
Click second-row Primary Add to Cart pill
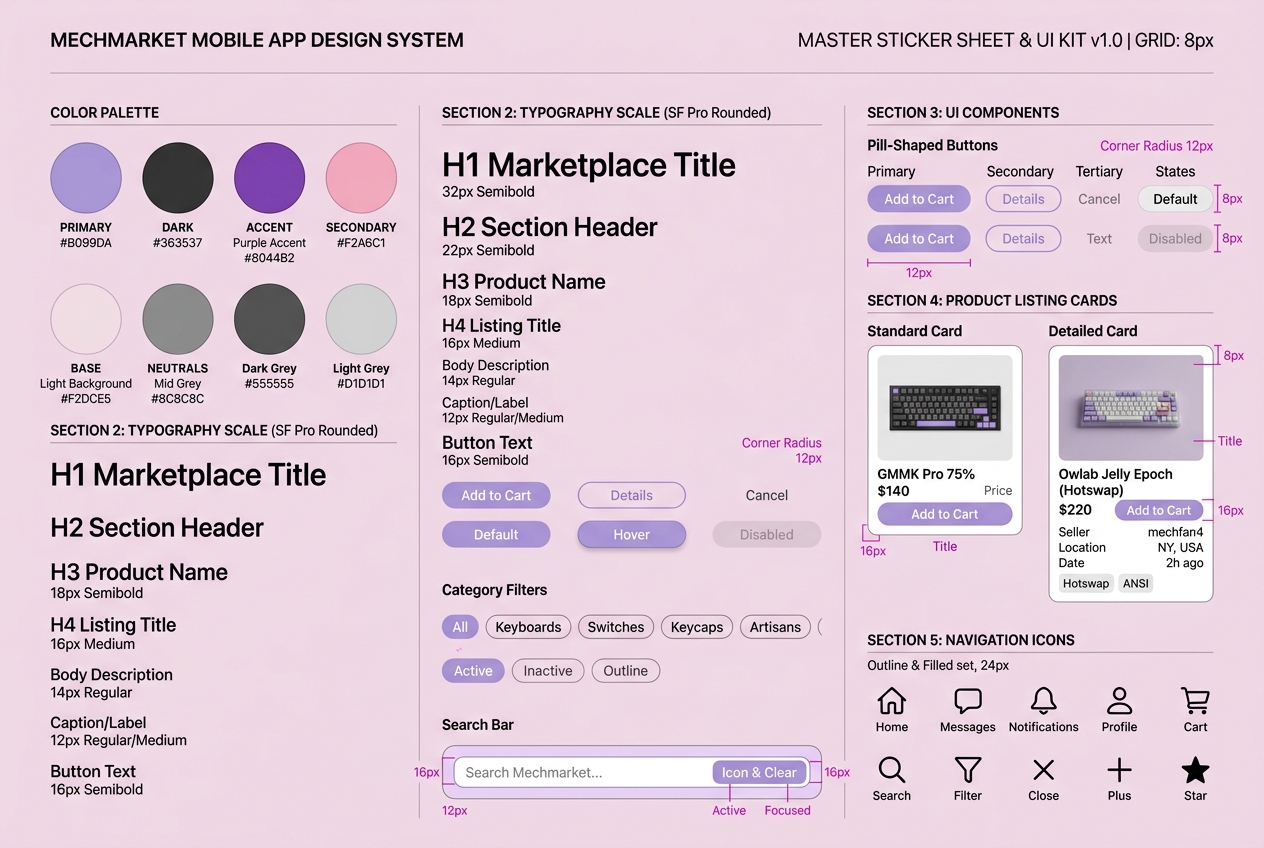(x=919, y=238)
